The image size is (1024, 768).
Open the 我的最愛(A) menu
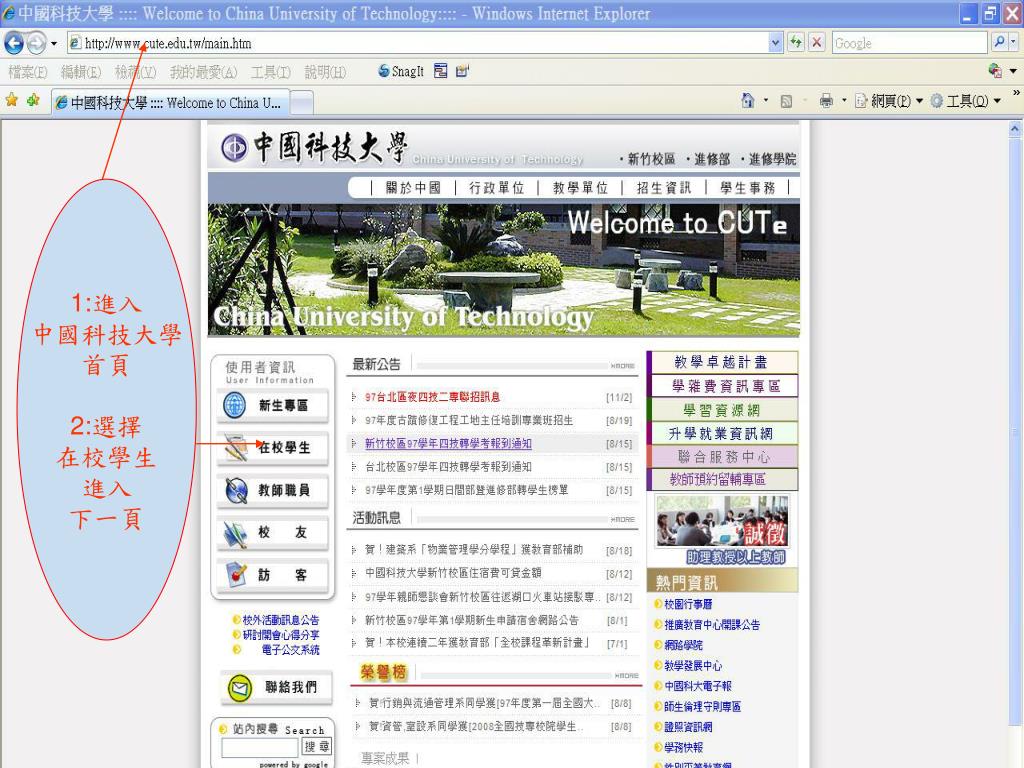pyautogui.click(x=204, y=72)
